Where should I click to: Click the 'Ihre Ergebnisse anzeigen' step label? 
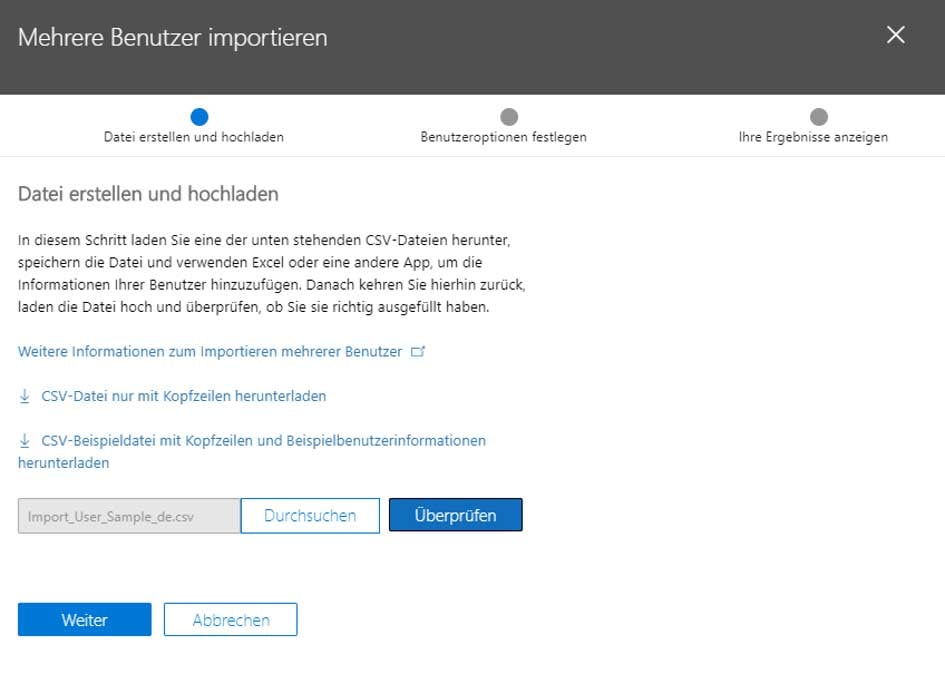coord(813,137)
